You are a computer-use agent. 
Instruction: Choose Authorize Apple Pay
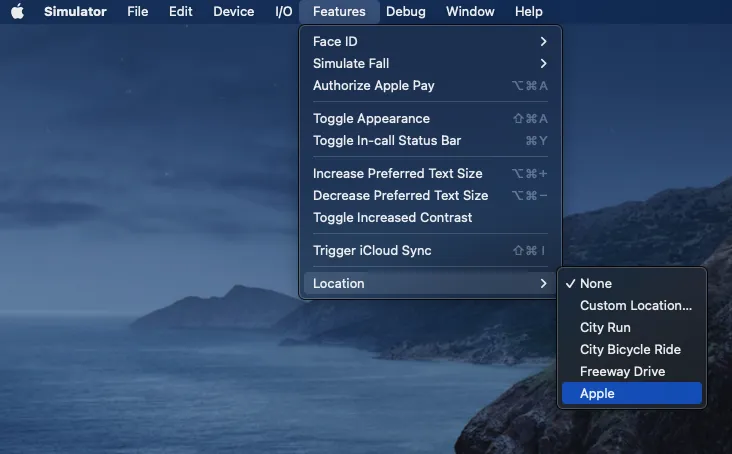[x=430, y=85]
